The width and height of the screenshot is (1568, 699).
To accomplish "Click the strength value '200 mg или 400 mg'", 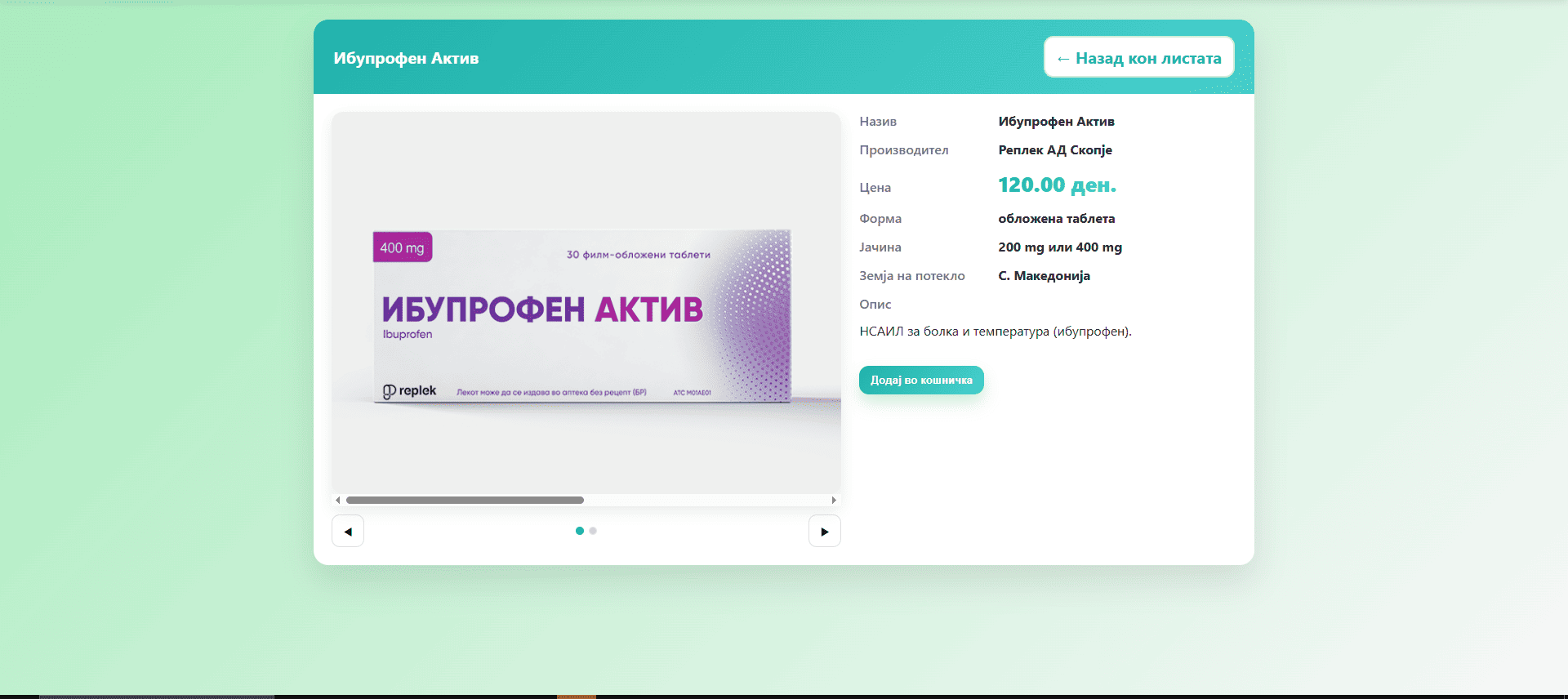I will point(1059,247).
